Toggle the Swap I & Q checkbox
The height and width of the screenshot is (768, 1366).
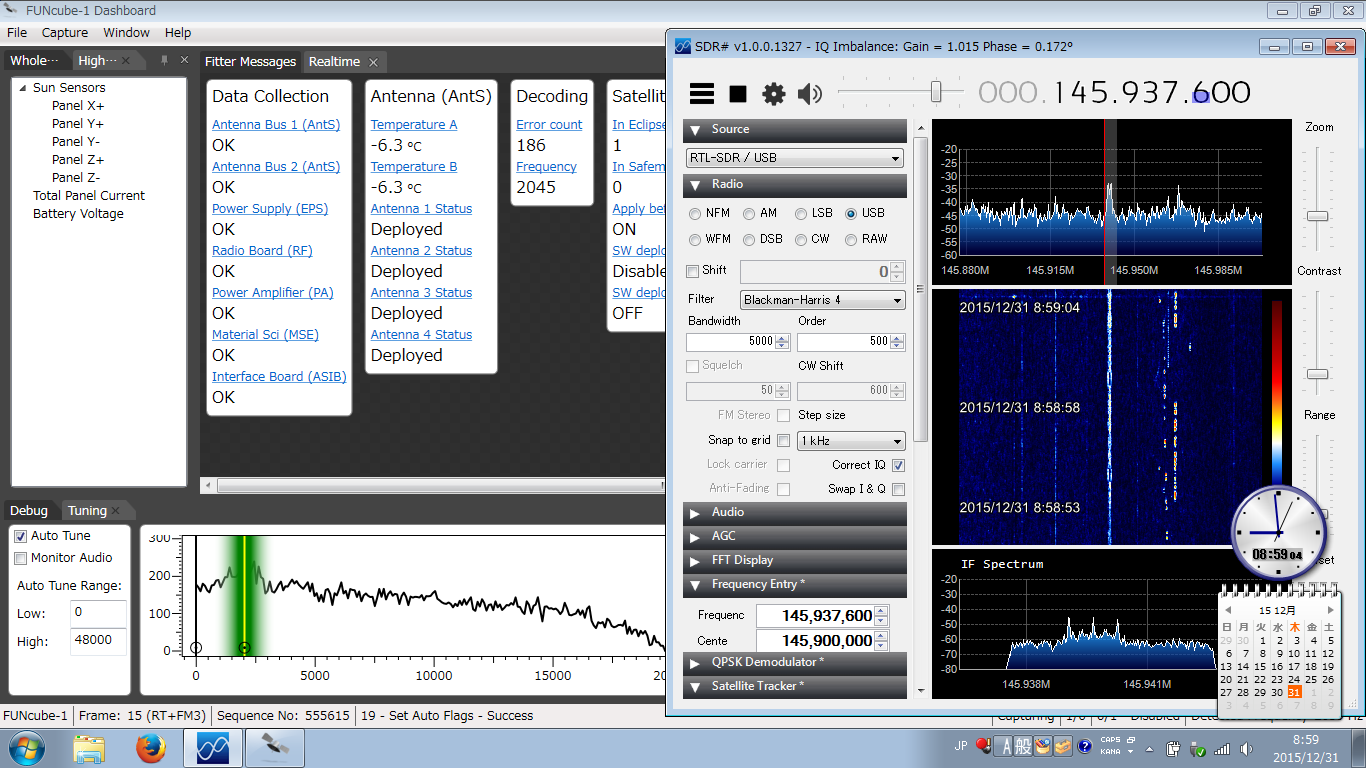coord(898,489)
